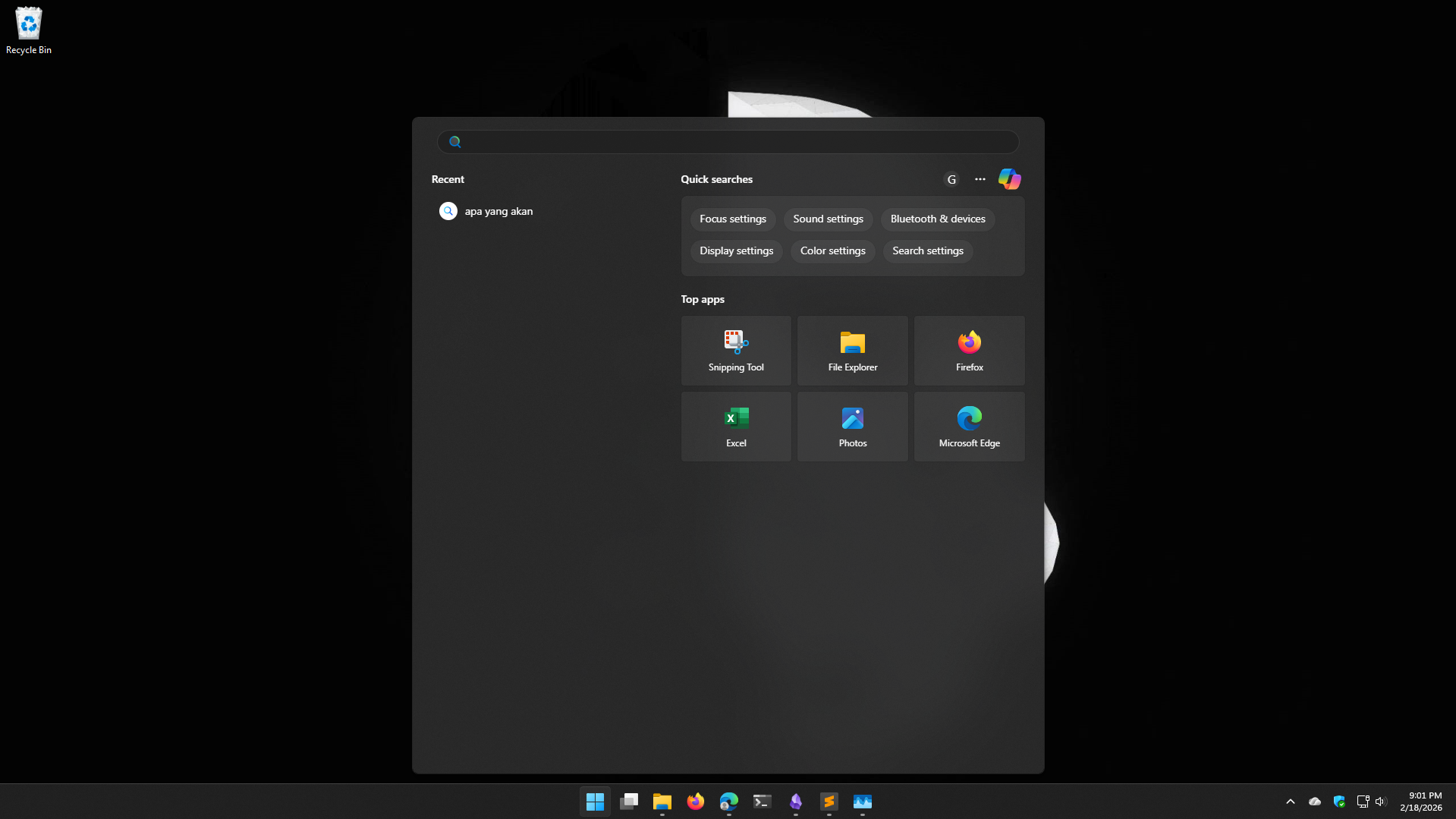Open the three-dot options menu
This screenshot has width=1456, height=819.
click(980, 180)
